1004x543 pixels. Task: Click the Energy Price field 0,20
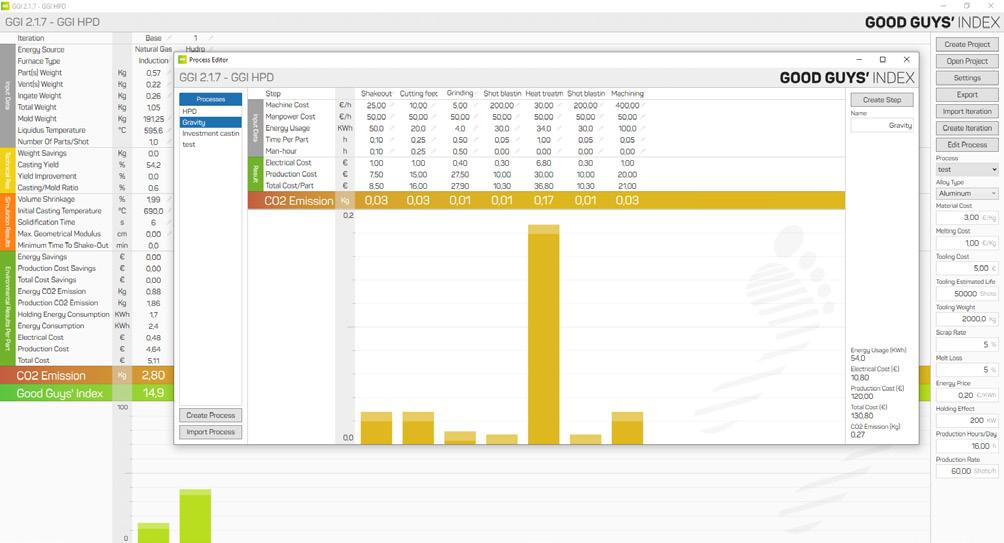(x=967, y=395)
